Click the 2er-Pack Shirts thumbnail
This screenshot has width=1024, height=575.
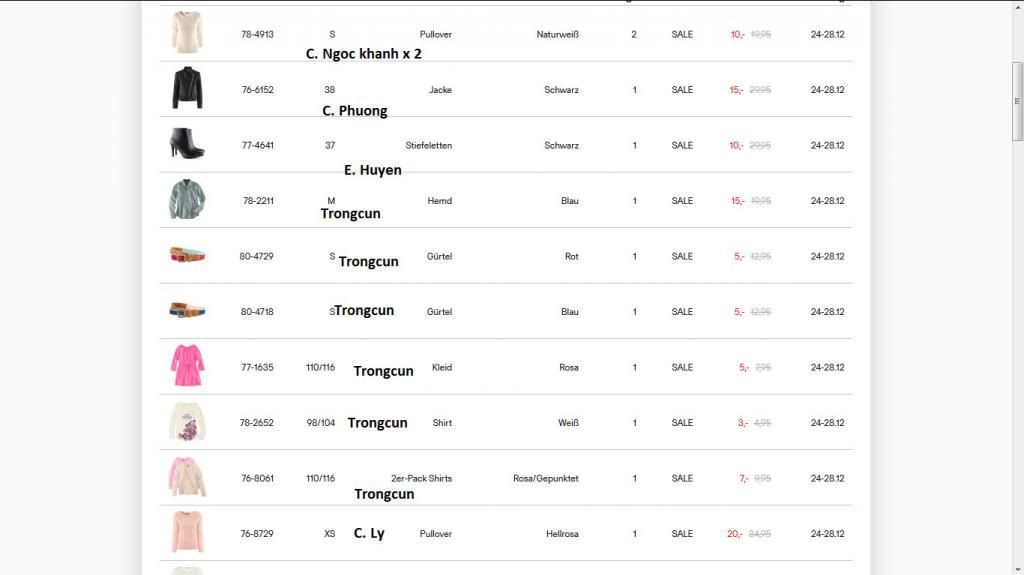click(x=187, y=477)
